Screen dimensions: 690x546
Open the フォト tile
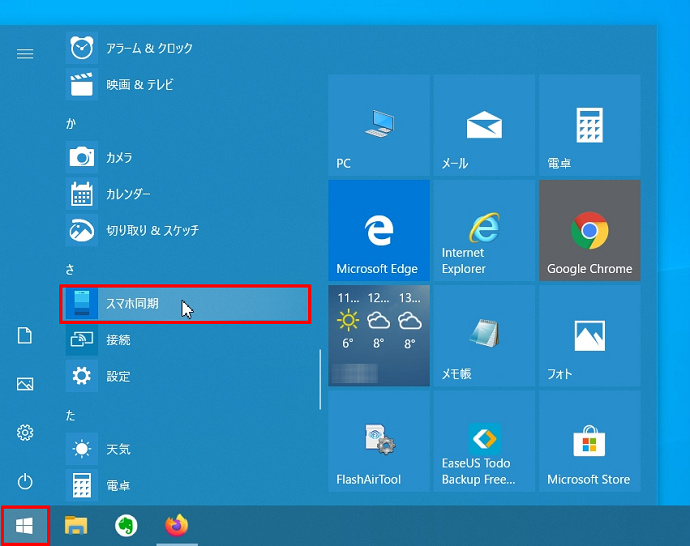point(590,336)
